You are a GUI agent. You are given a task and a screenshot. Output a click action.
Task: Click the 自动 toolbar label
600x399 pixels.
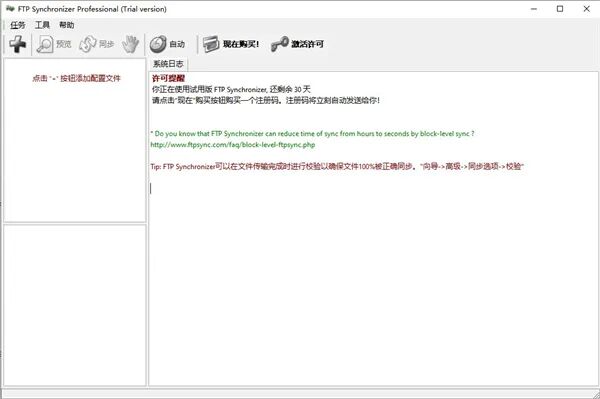[177, 44]
